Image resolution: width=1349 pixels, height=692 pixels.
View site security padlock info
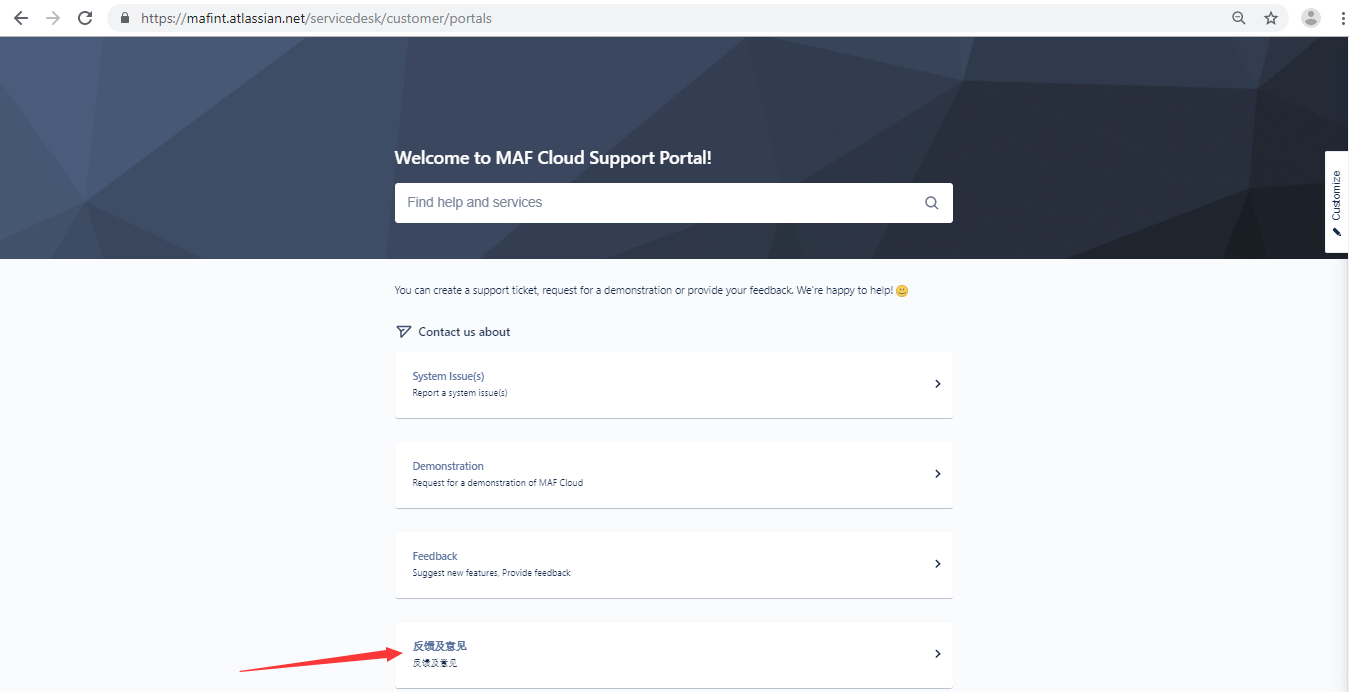[x=125, y=18]
